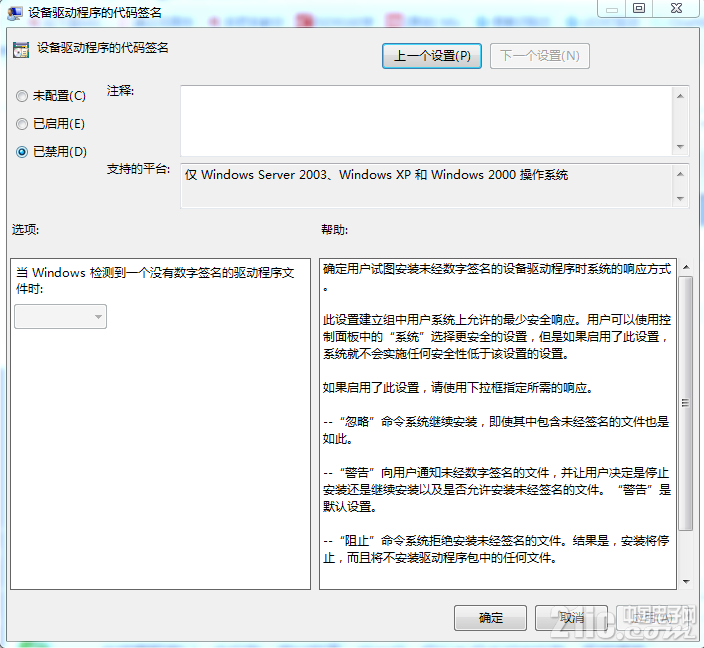The width and height of the screenshot is (704, 648).
Task: Click the 设备驱动程序的代码签名 heading text
Action: coord(103,48)
